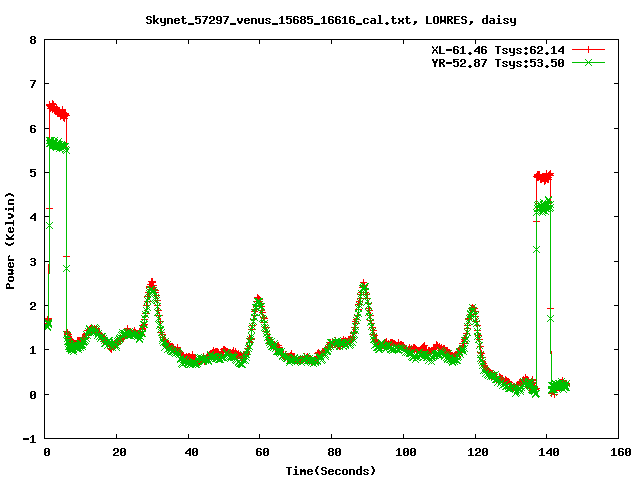Click the x-axis tick label 60

click(x=262, y=452)
